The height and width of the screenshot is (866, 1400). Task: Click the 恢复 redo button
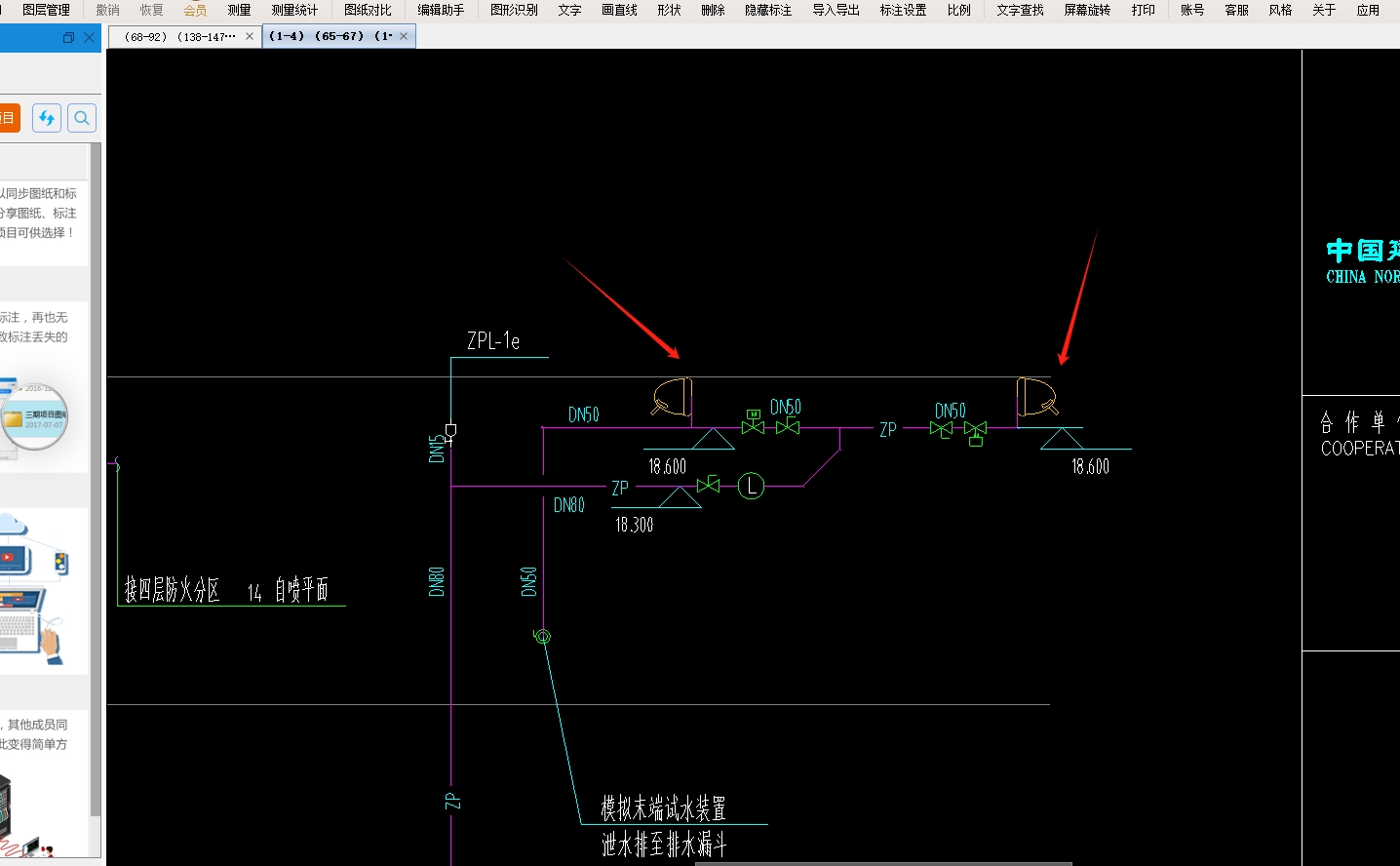pyautogui.click(x=151, y=10)
